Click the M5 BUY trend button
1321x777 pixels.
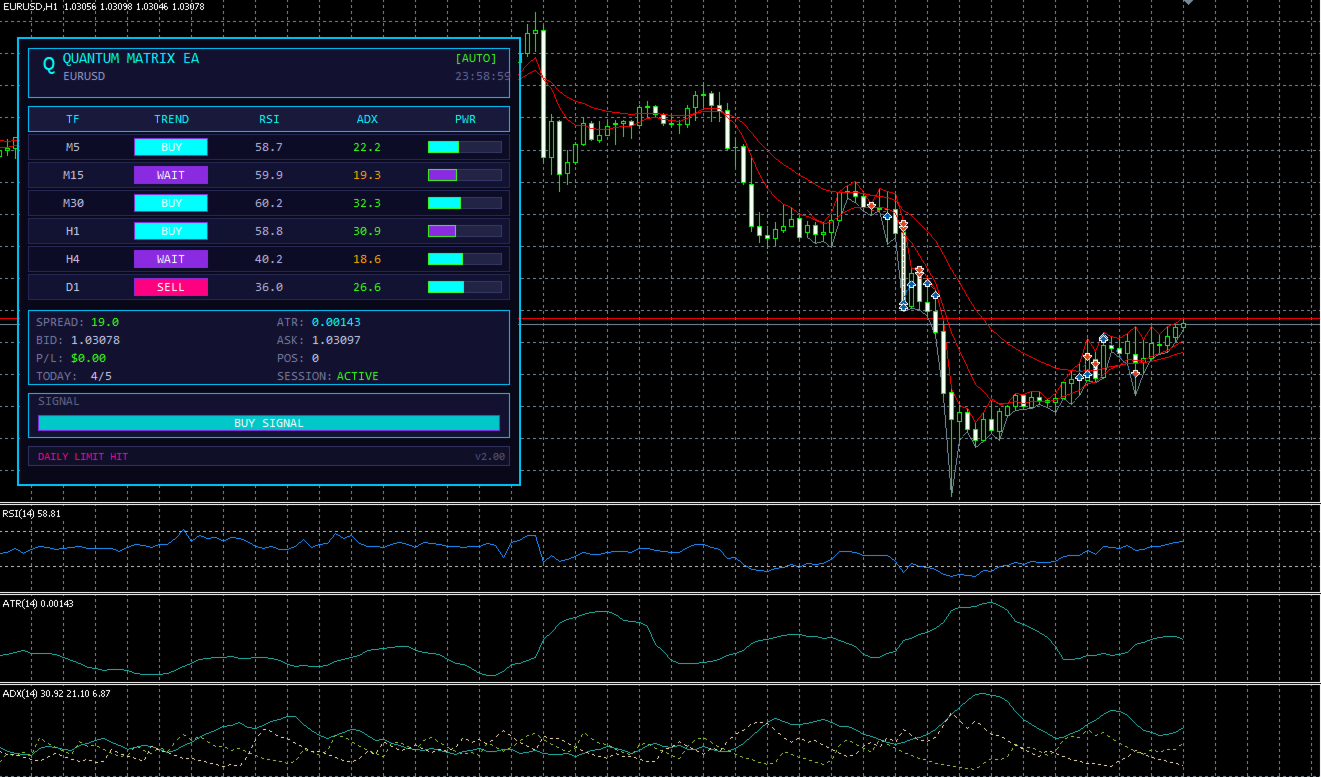(x=171, y=147)
